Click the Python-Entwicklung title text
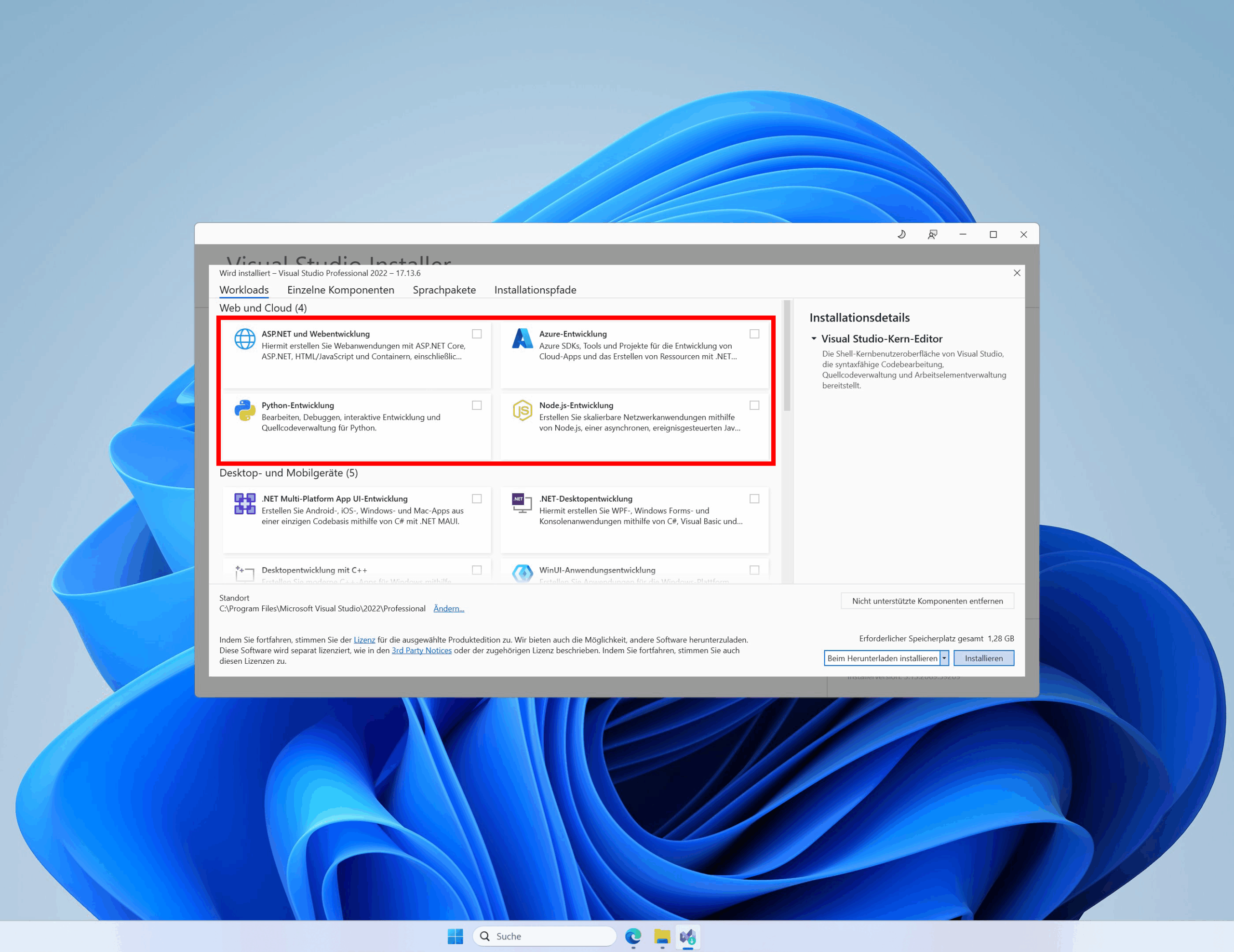This screenshot has width=1234, height=952. pos(298,405)
